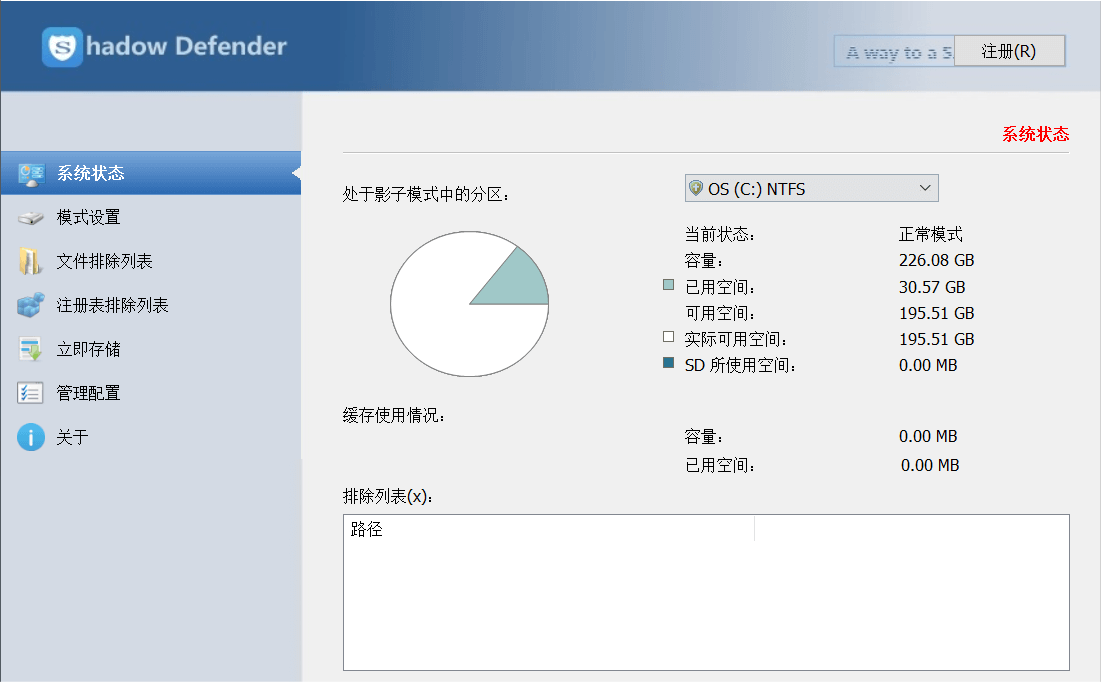Click the 实际可用空间 label
The image size is (1101, 682).
pyautogui.click(x=736, y=339)
